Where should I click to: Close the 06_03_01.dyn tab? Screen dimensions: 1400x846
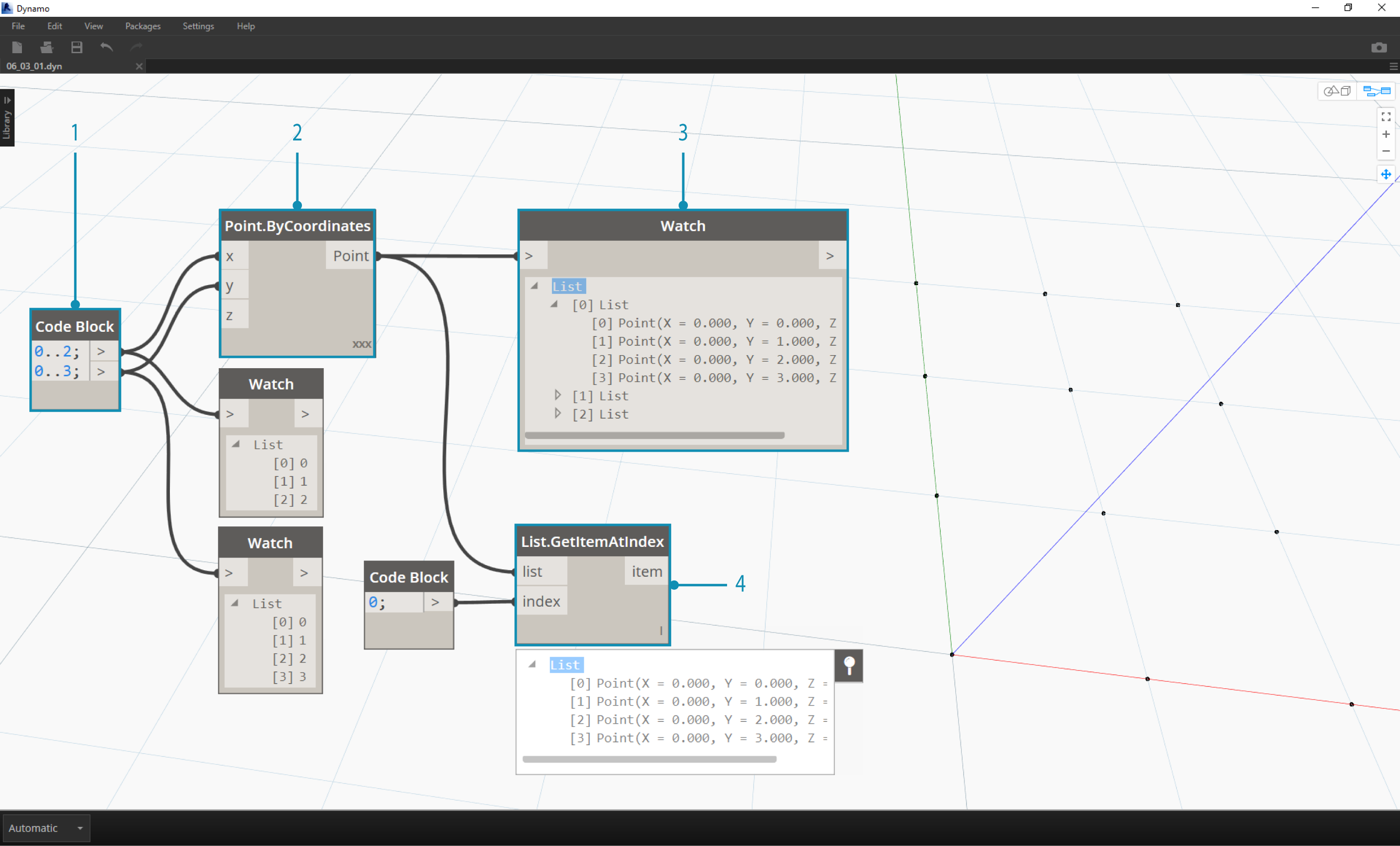coord(139,66)
